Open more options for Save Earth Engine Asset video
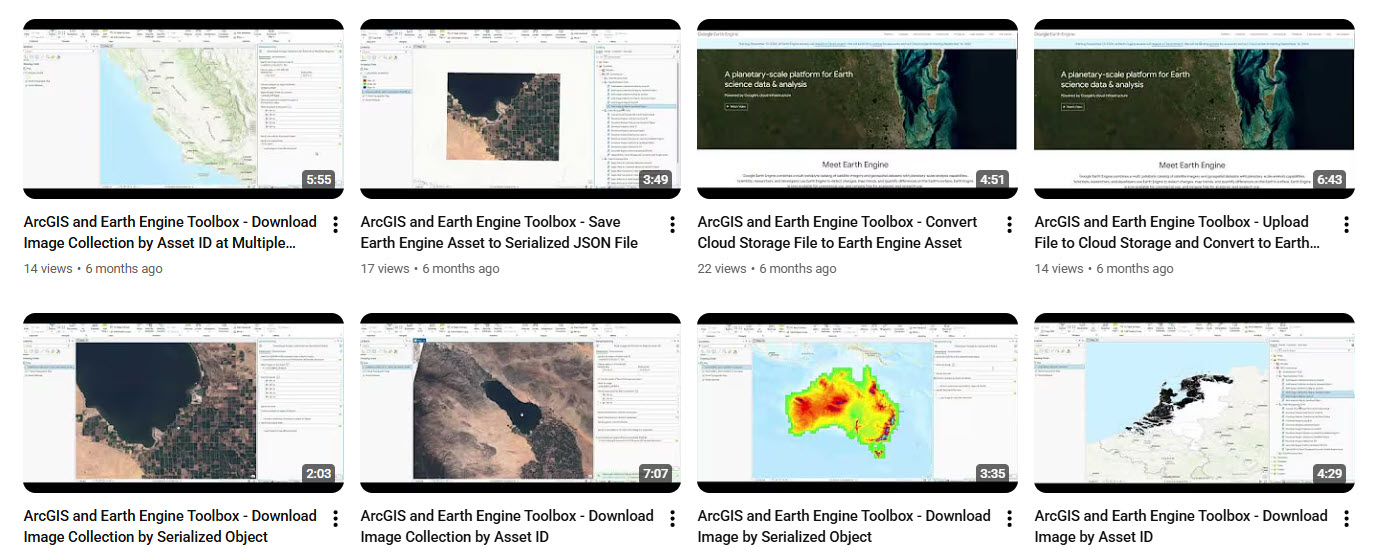 click(673, 224)
